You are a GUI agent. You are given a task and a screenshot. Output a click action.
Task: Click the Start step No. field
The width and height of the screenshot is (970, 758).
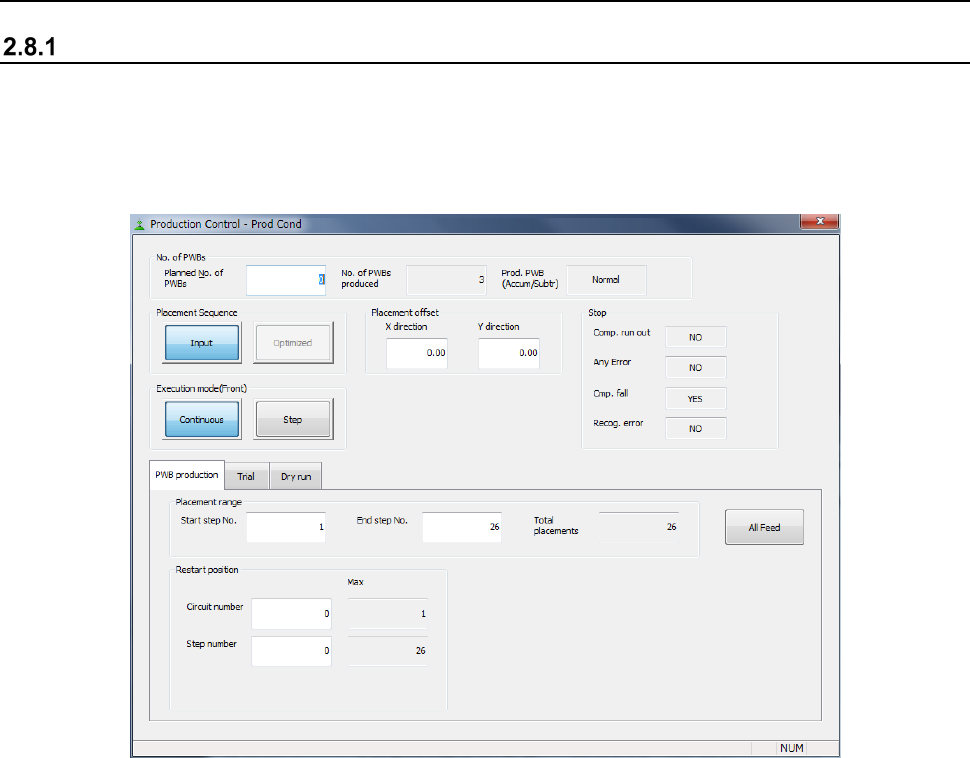coord(286,527)
